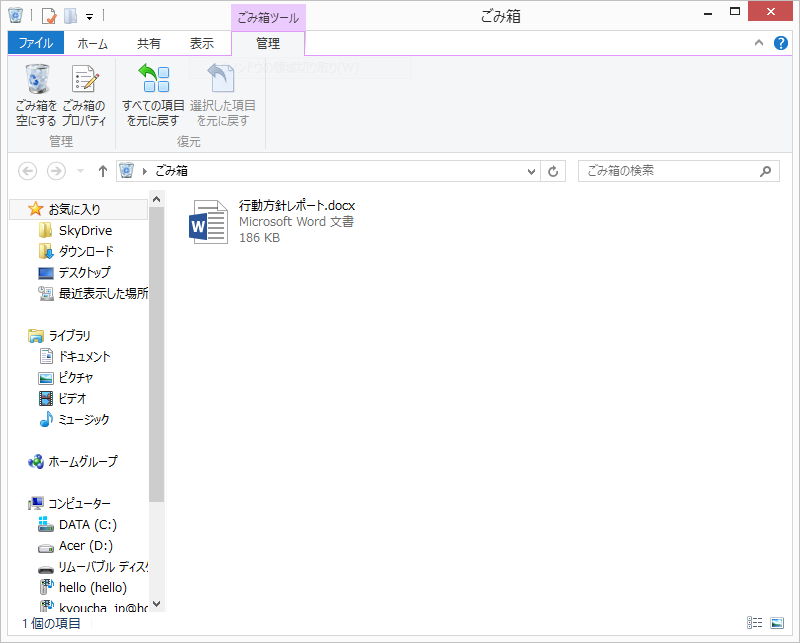Click the Help question mark icon

pos(781,43)
